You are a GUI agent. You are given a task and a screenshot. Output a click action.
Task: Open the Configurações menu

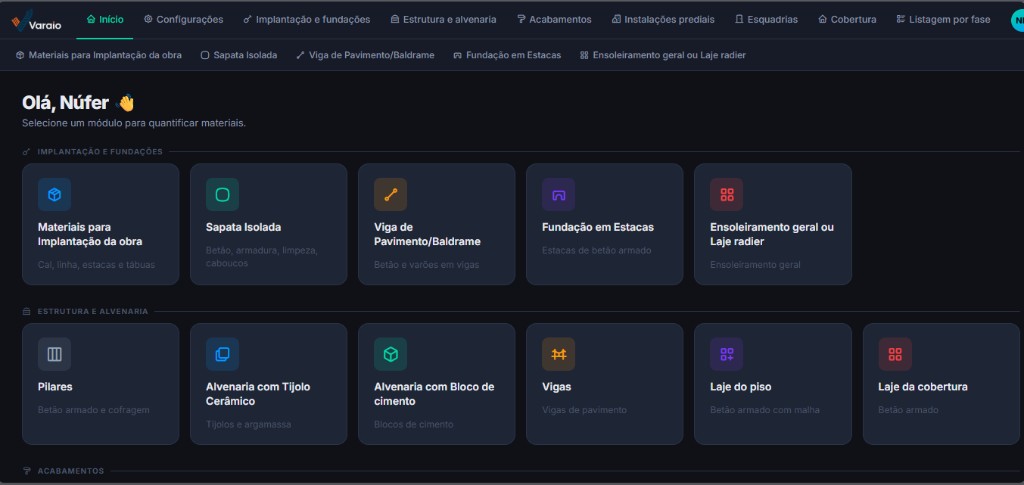click(184, 20)
